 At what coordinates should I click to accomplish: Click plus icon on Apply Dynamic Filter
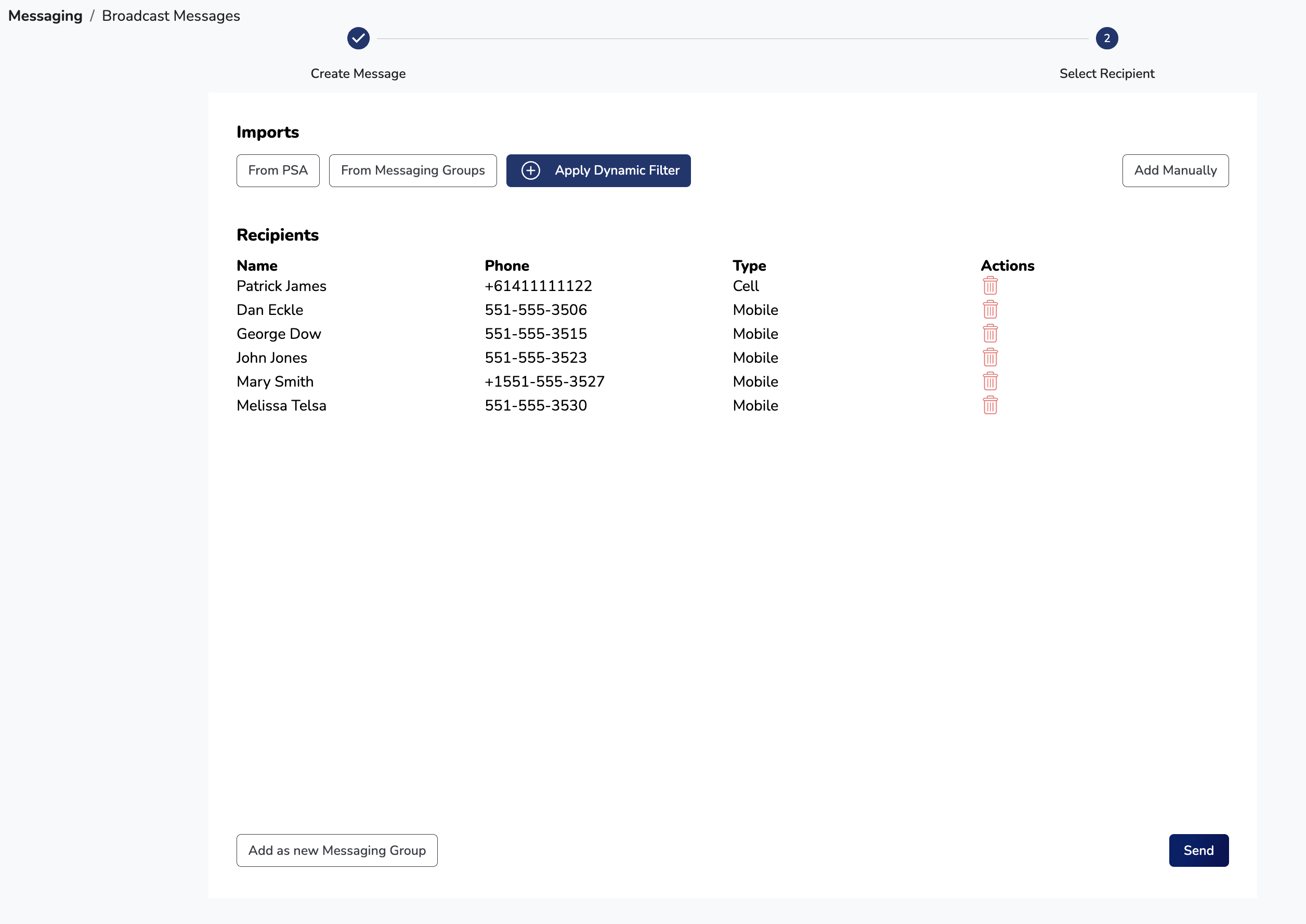click(530, 170)
